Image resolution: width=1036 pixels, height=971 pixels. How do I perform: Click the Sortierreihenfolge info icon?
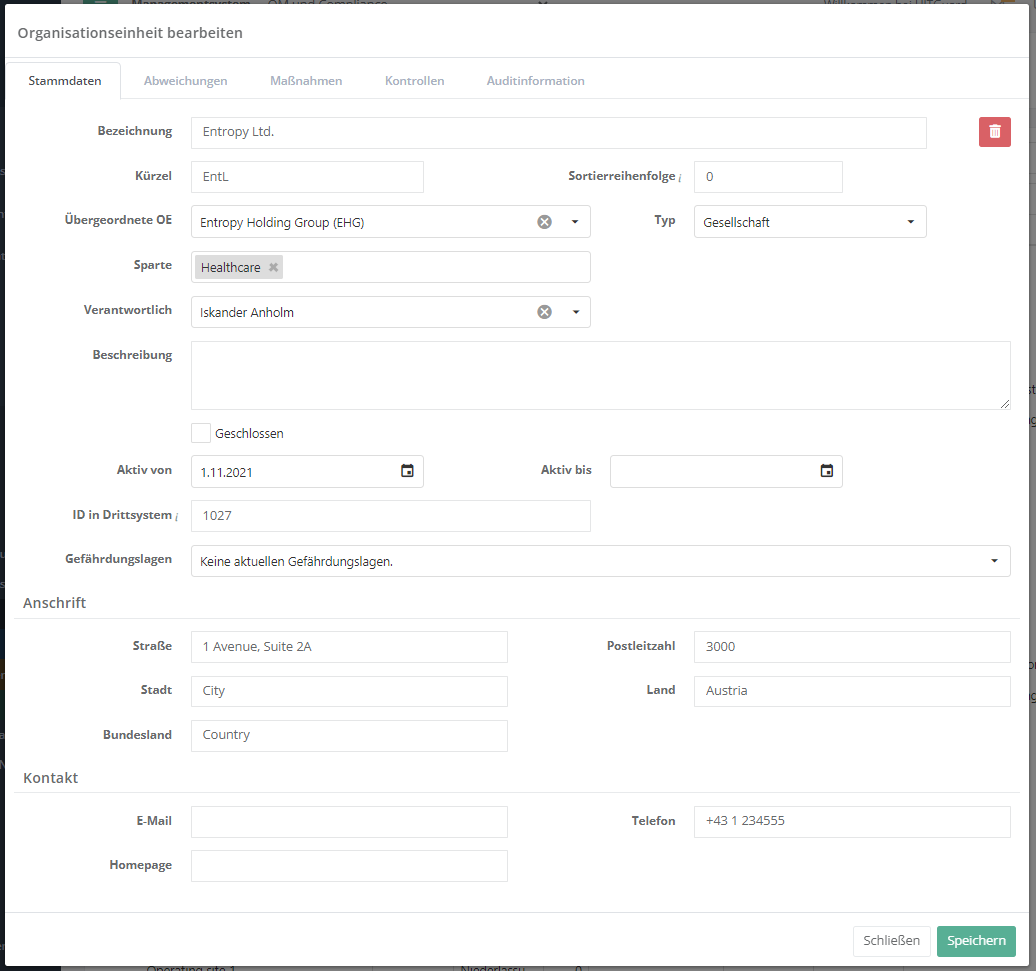click(x=680, y=178)
